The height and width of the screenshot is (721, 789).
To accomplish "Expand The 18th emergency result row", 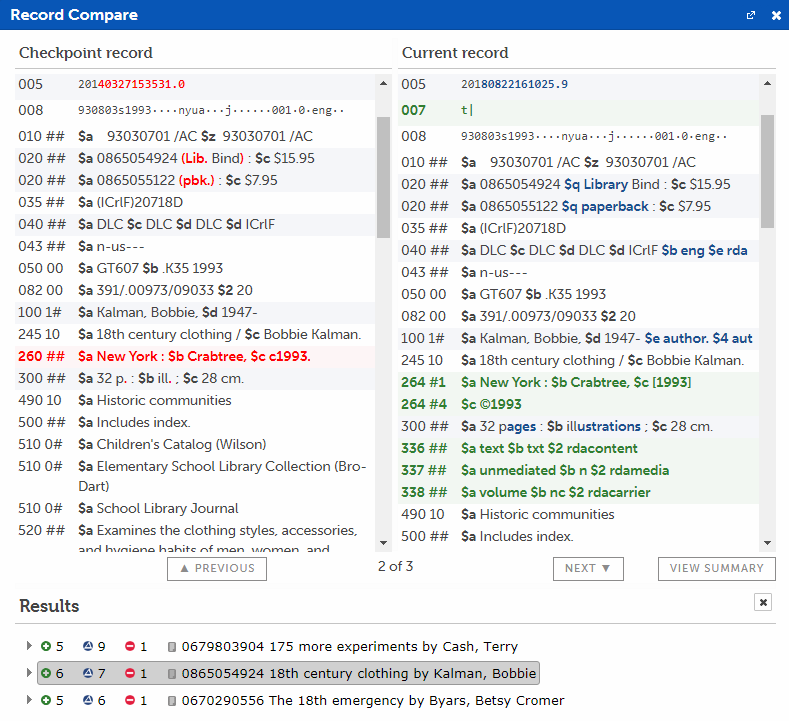I will point(29,701).
